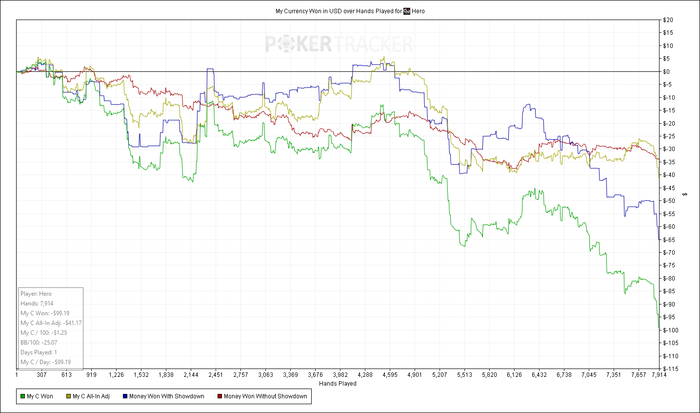The width and height of the screenshot is (700, 413).
Task: Select Money Won Without Showdown legend label
Action: pos(265,396)
